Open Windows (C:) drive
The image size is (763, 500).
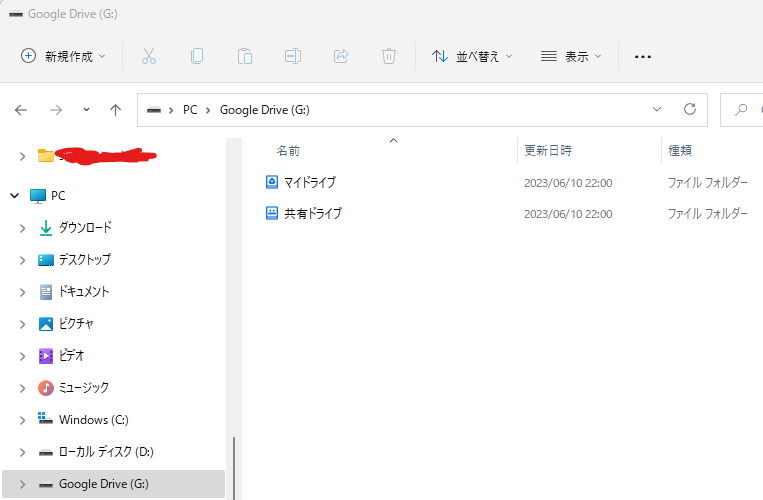pos(93,420)
